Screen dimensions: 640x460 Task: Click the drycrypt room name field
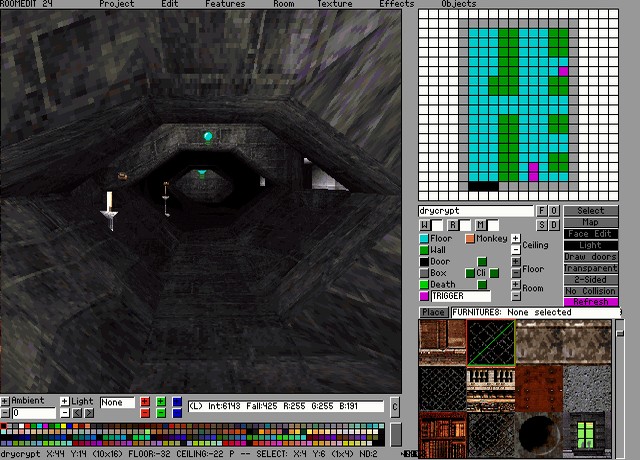476,211
